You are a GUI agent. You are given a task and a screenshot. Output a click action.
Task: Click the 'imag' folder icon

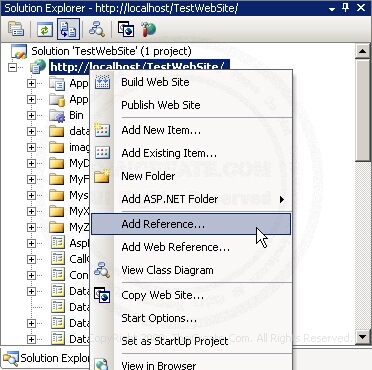(57, 147)
